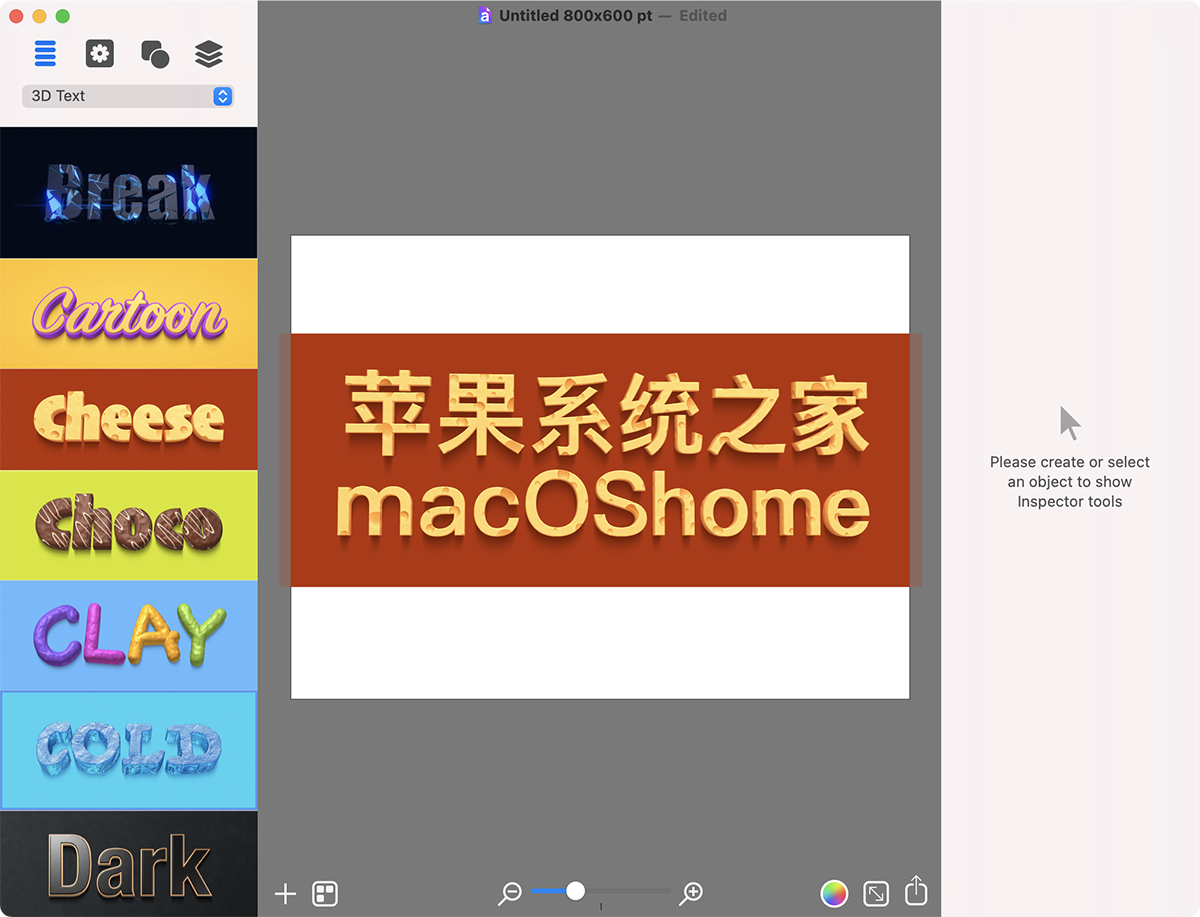
Task: Click the zoom out magnifier icon
Action: click(x=510, y=893)
